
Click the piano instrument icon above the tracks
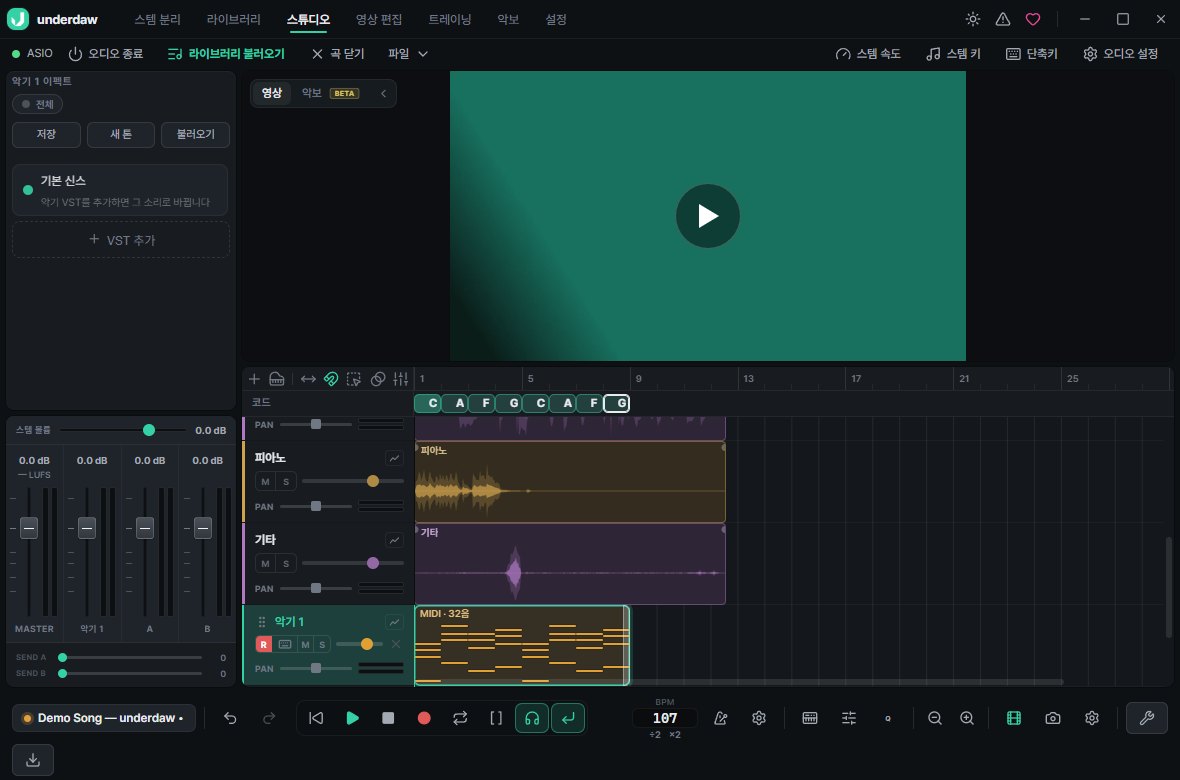pos(277,379)
